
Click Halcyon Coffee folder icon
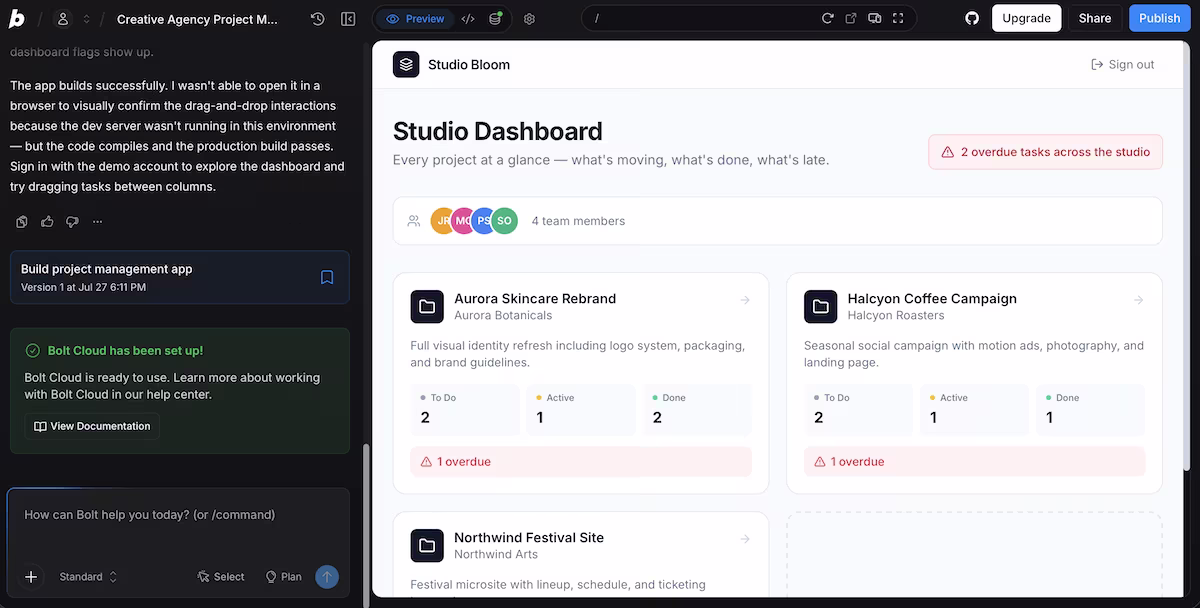click(821, 306)
